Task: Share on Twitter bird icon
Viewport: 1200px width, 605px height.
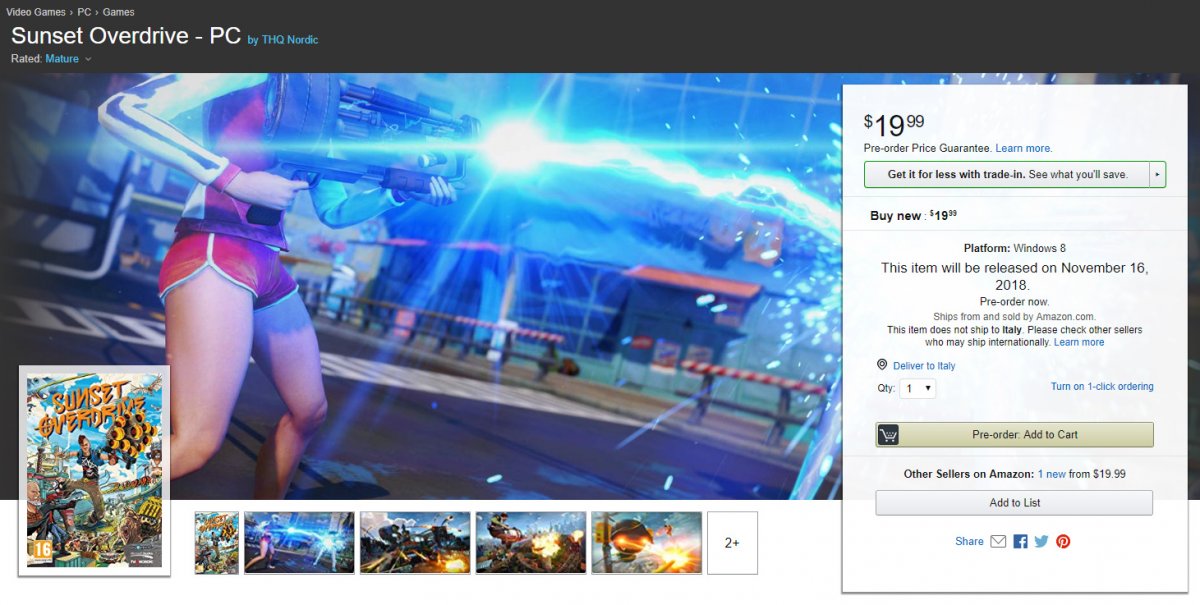Action: (1041, 541)
